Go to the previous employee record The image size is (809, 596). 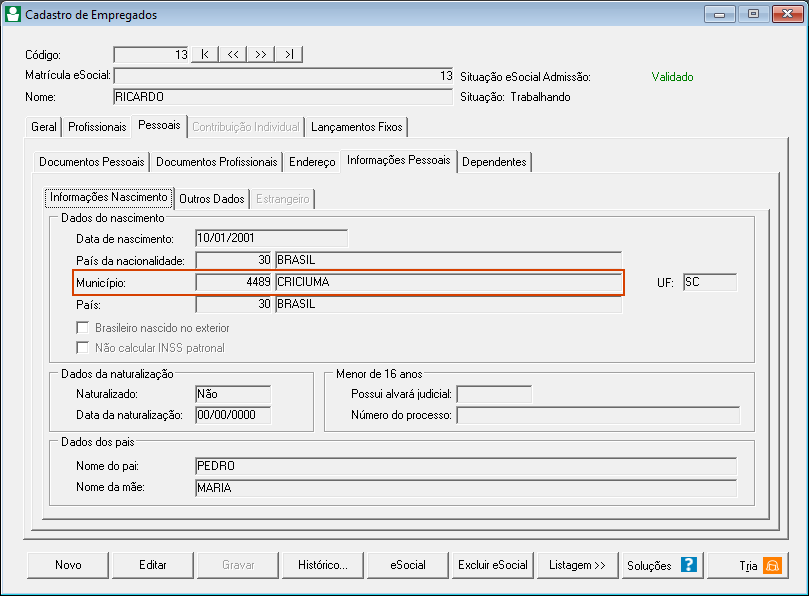coord(232,55)
